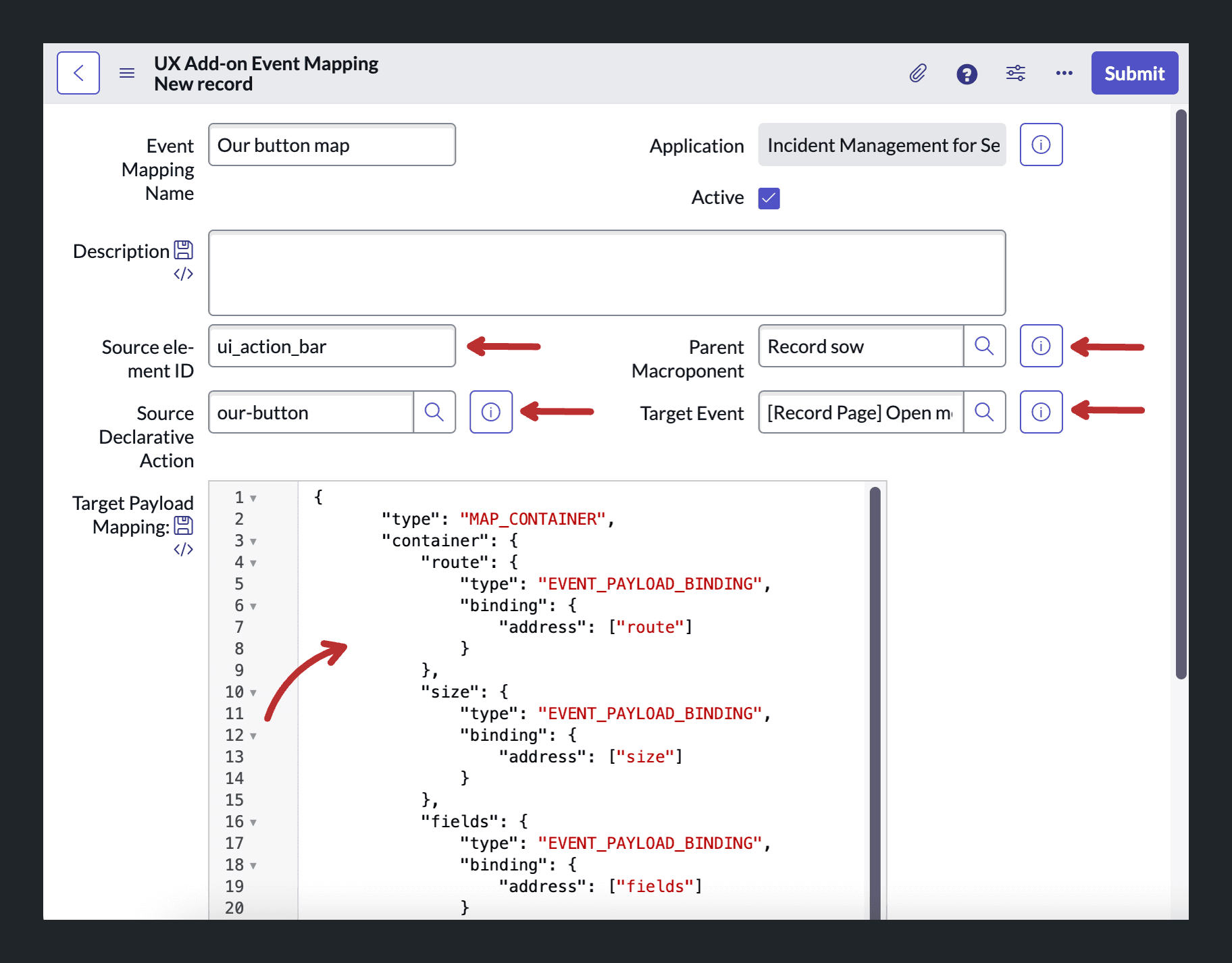Click the paperclip attachments icon
This screenshot has height=963, width=1232.
[918, 73]
